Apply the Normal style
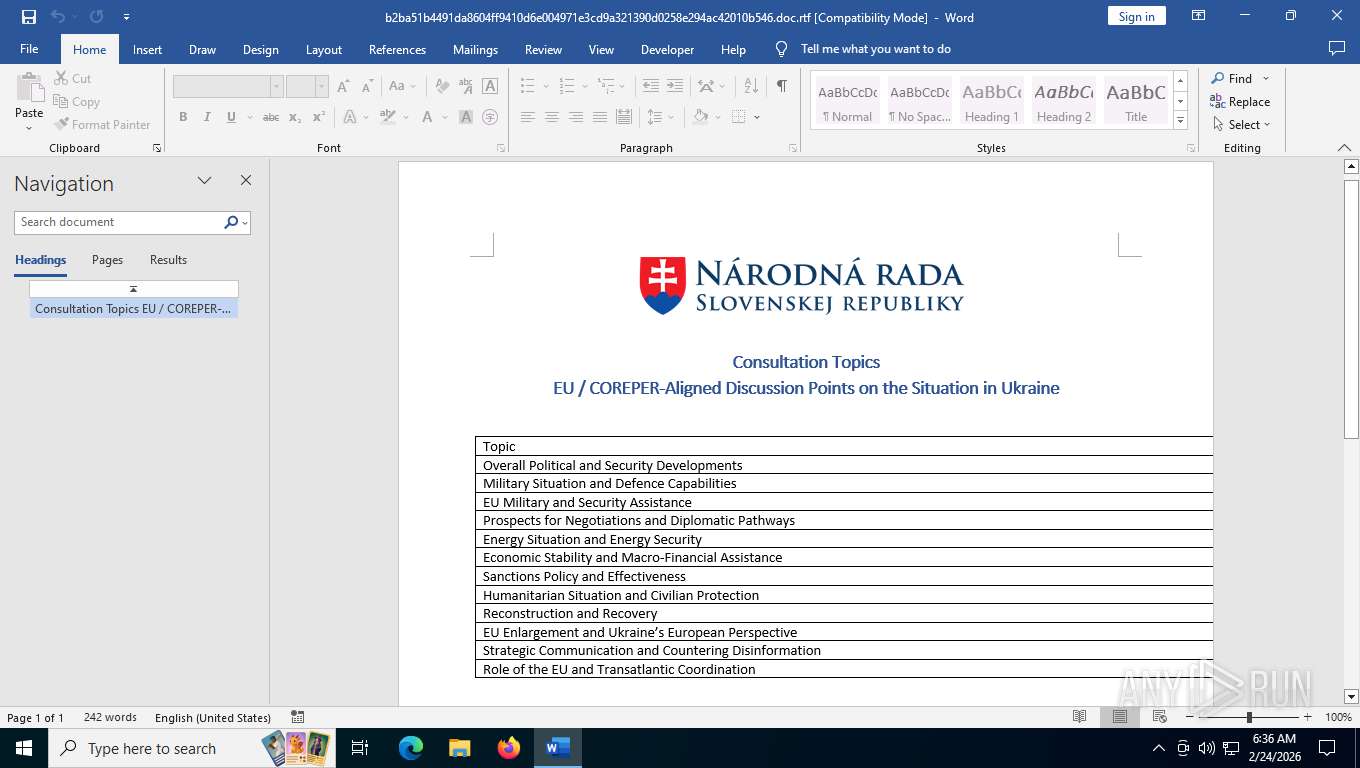Image resolution: width=1360 pixels, height=768 pixels. [847, 102]
